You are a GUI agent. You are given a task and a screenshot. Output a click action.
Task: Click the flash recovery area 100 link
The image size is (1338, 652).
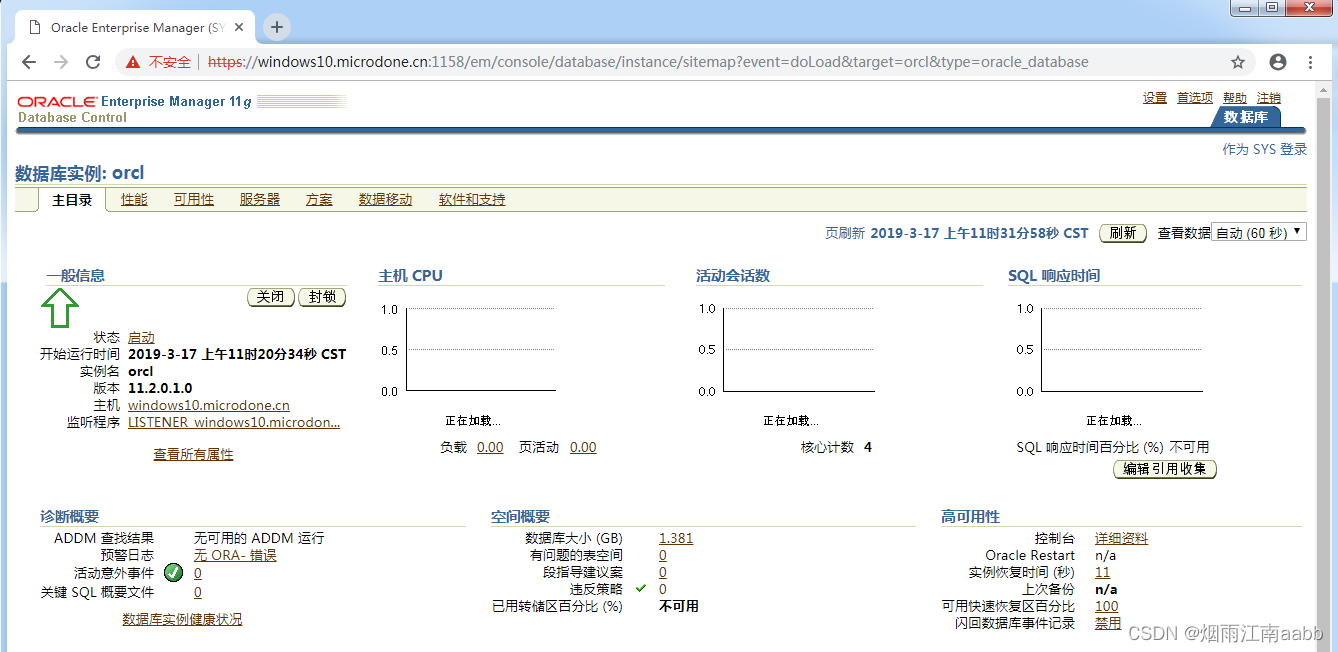coord(1106,606)
